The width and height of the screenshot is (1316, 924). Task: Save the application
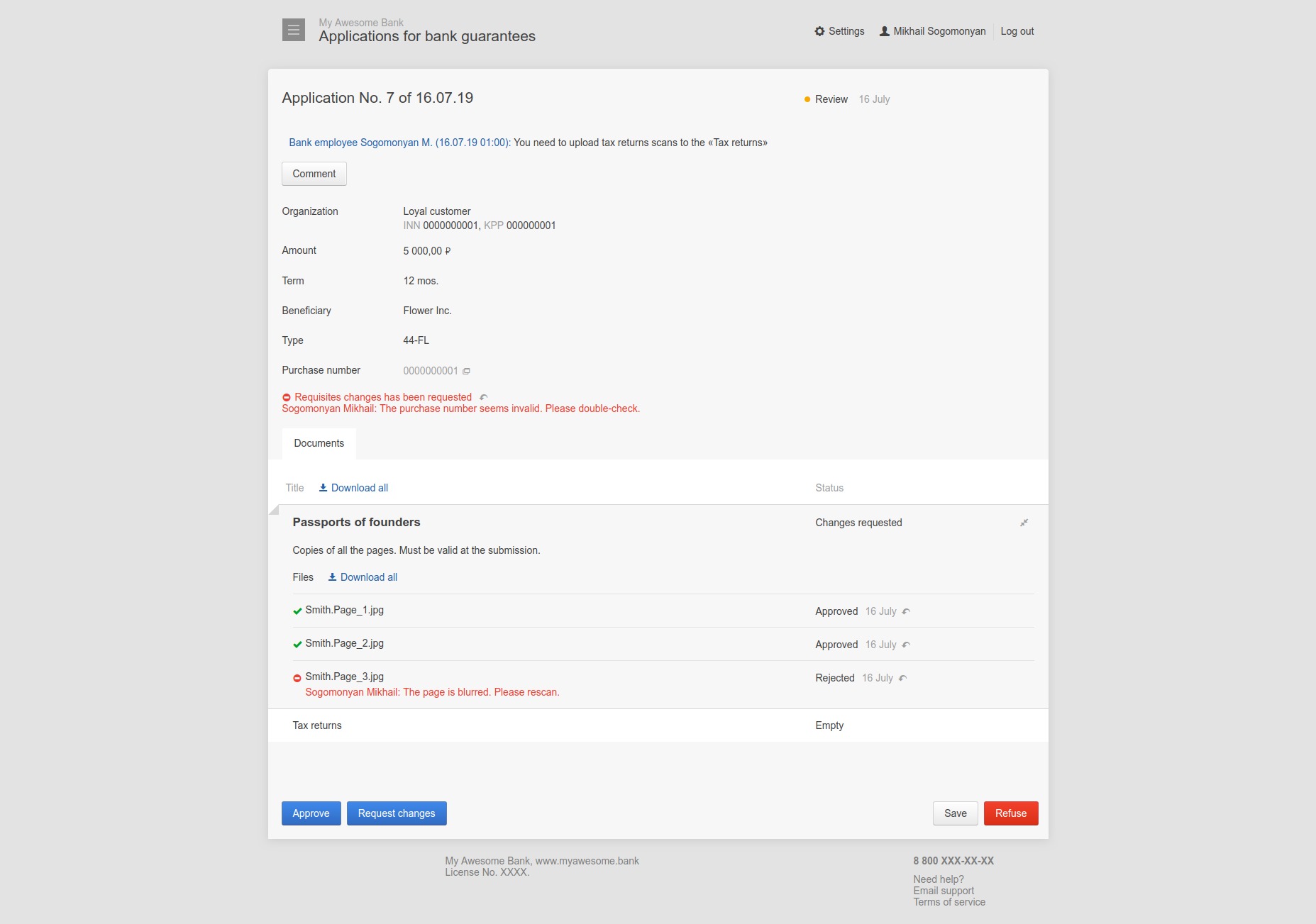[956, 813]
